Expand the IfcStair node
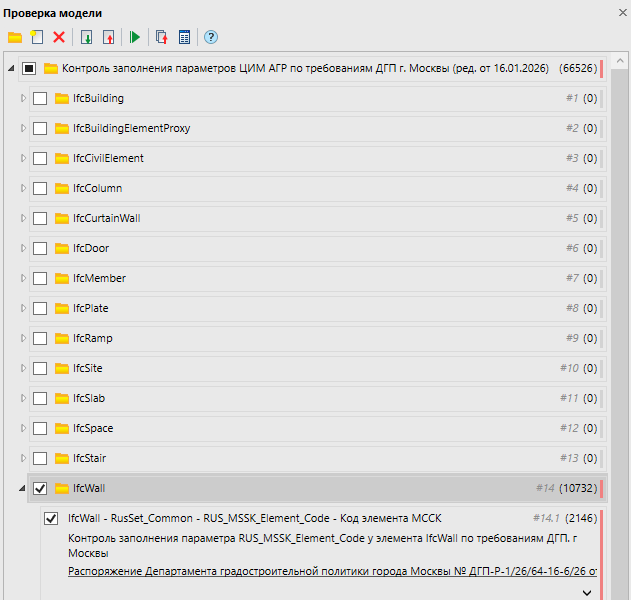The width and height of the screenshot is (631, 600). pos(23,458)
